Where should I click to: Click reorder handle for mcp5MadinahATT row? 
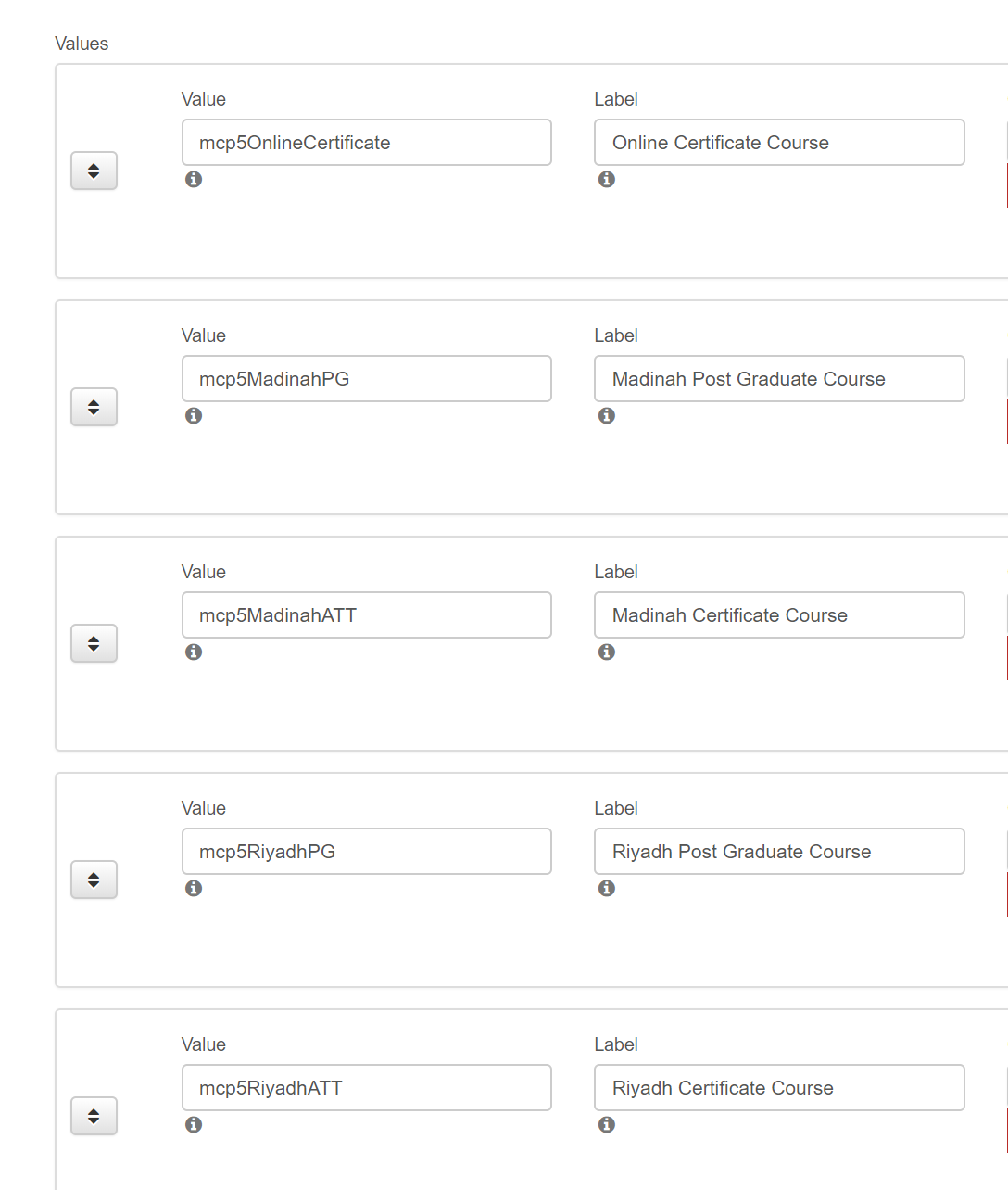(x=94, y=643)
